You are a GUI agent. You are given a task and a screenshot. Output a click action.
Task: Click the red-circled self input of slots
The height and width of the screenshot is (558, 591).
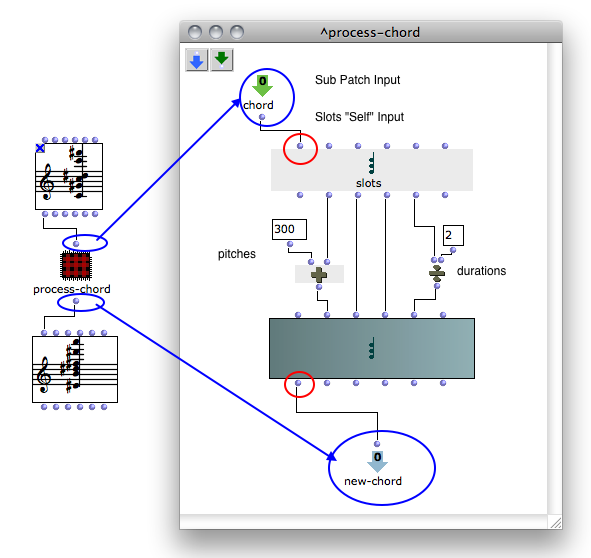(x=300, y=146)
